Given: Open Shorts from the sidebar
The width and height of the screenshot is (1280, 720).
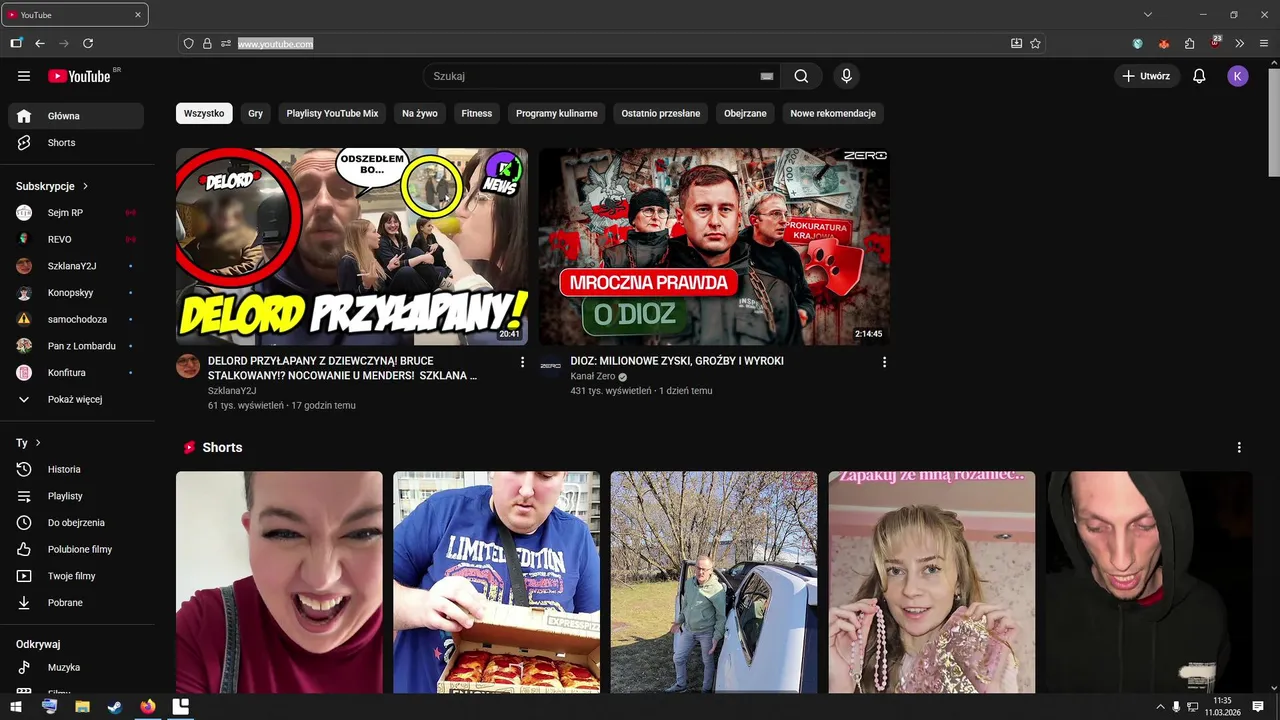Looking at the screenshot, I should pyautogui.click(x=76, y=143).
